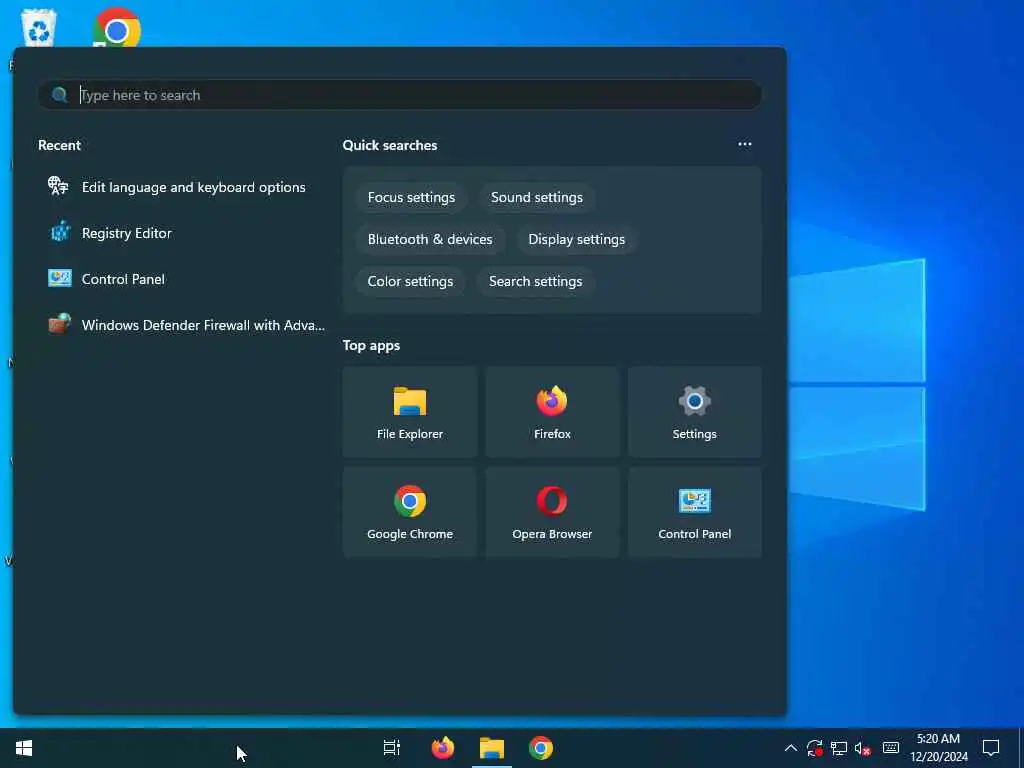The height and width of the screenshot is (768, 1024).
Task: Open Settings tile in Top apps
Action: point(694,412)
